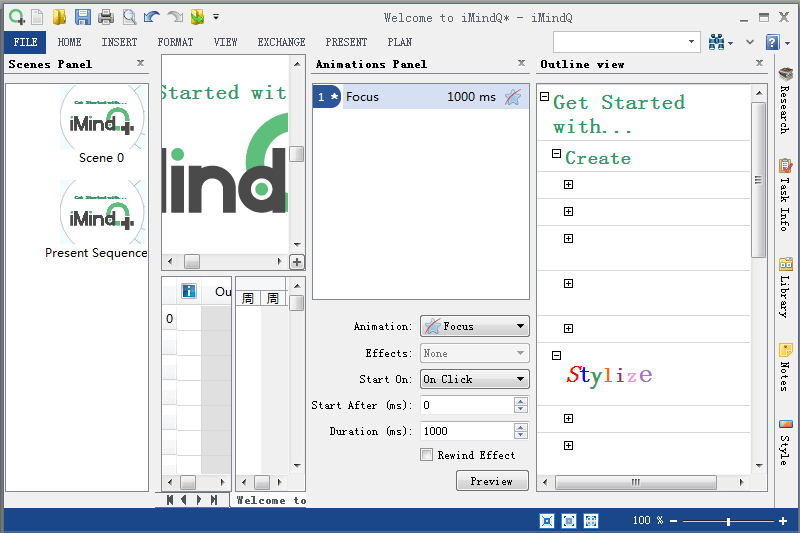The width and height of the screenshot is (800, 533).
Task: Go to the last sheet tab arrow
Action: pos(214,500)
